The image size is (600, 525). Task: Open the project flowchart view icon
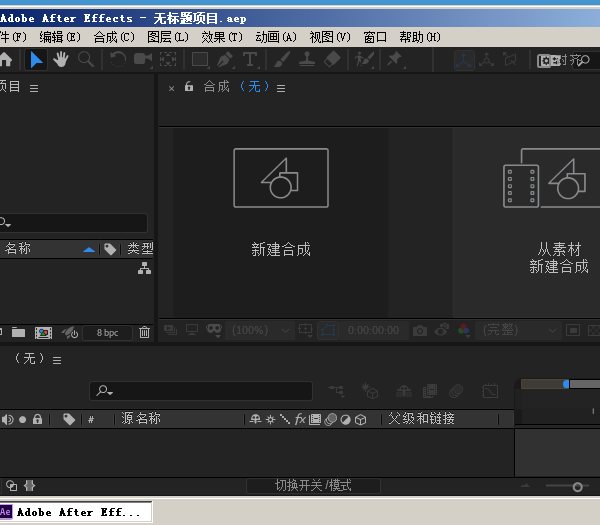(x=144, y=268)
